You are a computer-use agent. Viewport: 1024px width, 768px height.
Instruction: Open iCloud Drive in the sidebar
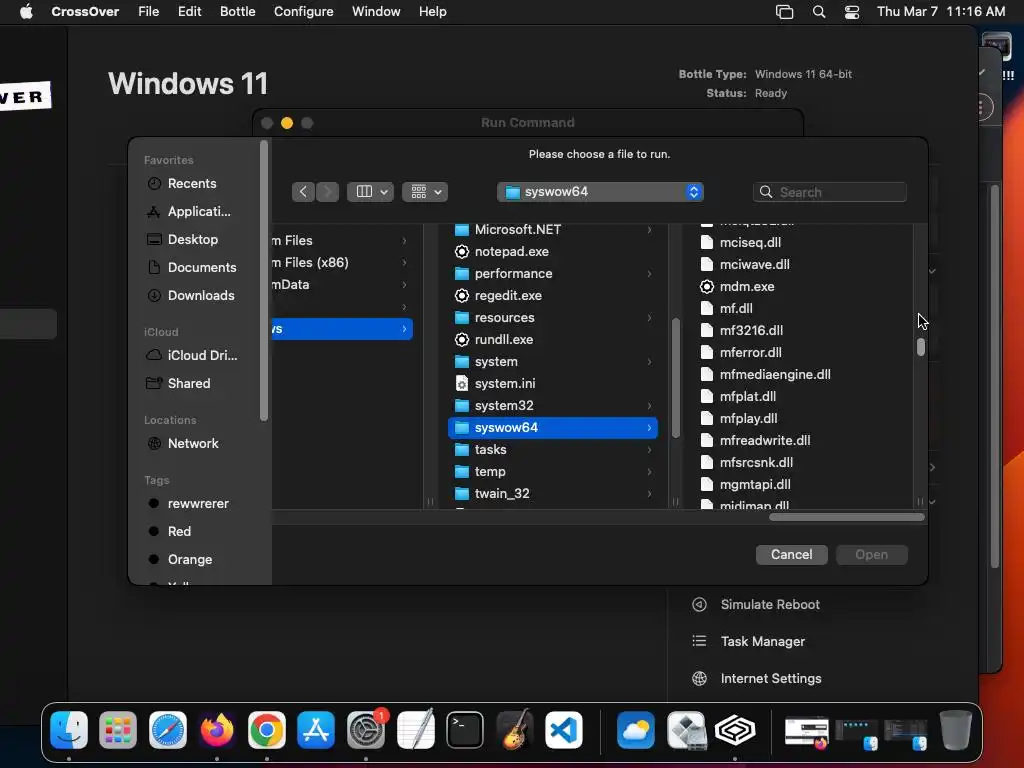click(202, 355)
